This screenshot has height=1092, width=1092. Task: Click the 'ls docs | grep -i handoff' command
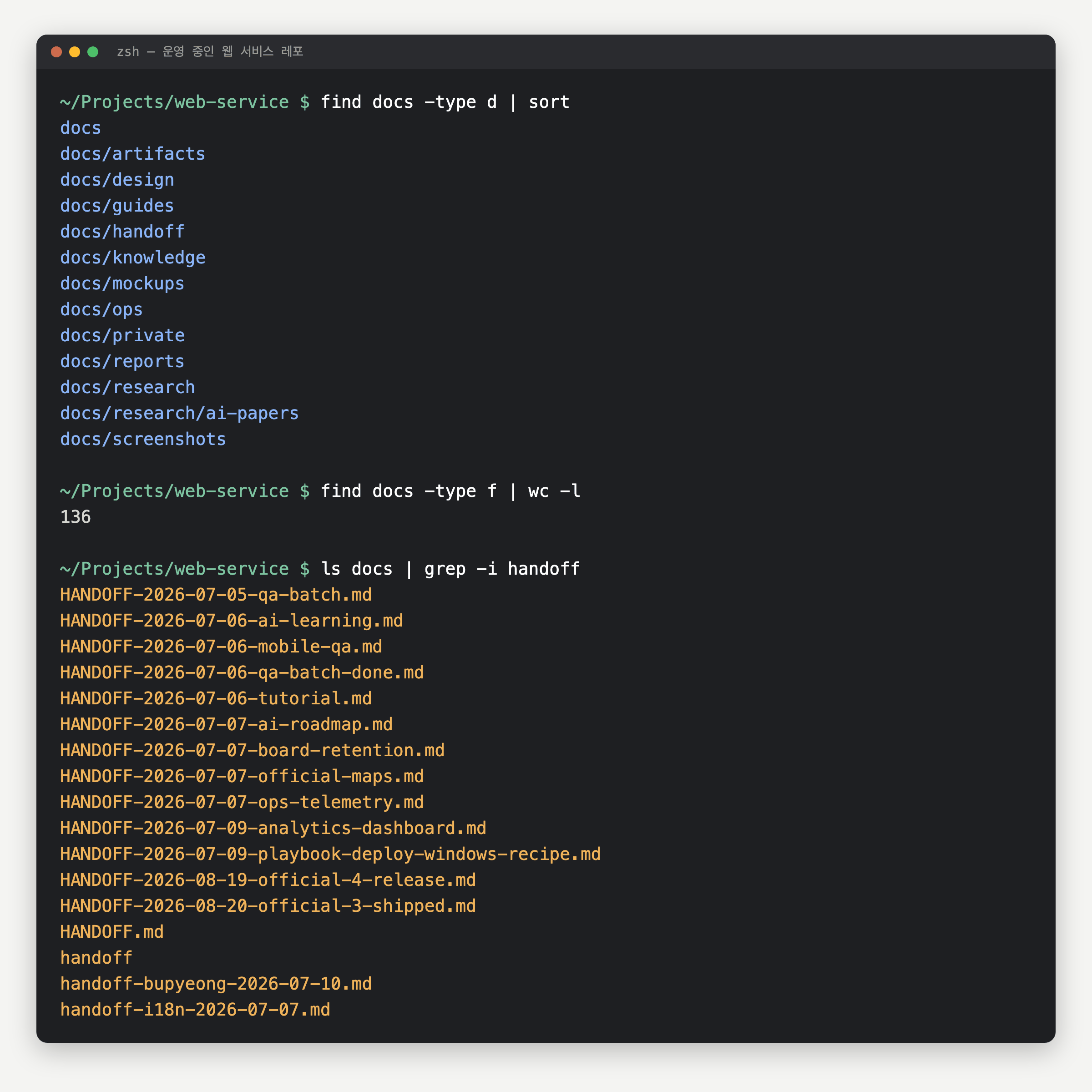point(450,569)
